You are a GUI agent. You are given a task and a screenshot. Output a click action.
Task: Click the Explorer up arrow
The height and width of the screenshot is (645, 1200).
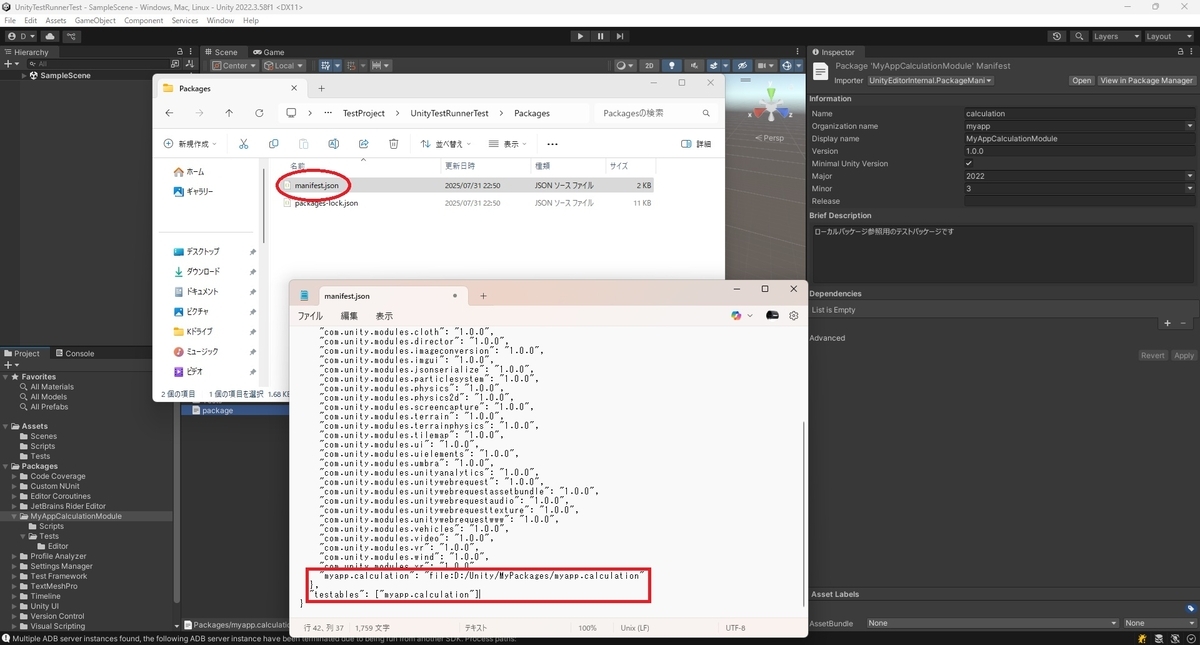[x=229, y=113]
